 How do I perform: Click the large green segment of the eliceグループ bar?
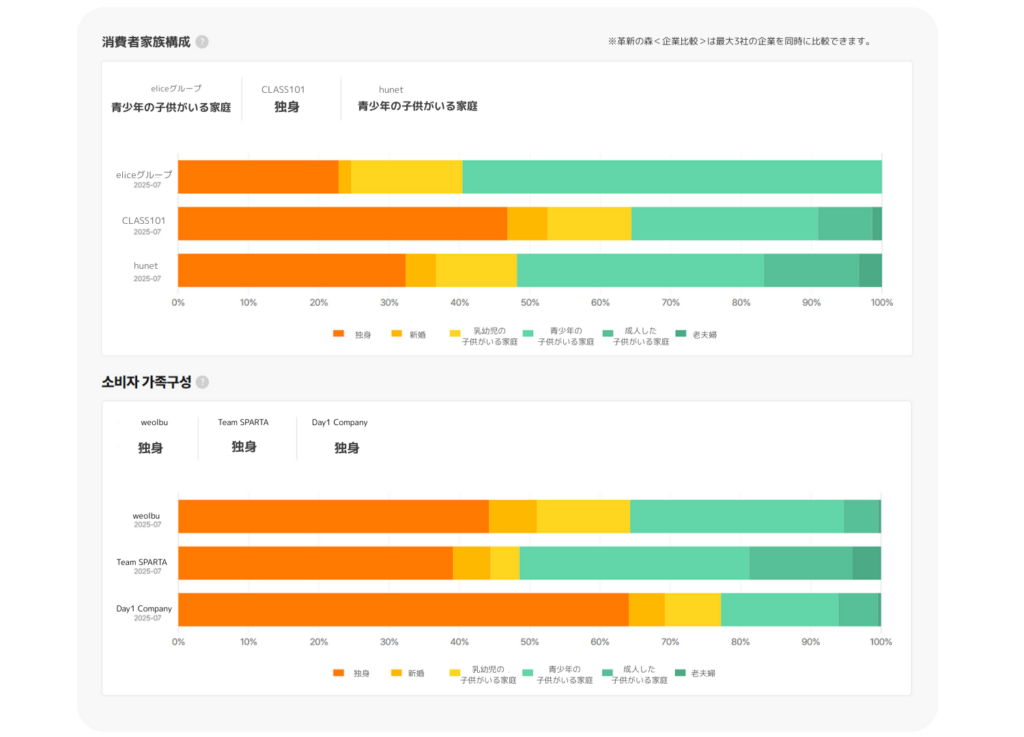(671, 177)
